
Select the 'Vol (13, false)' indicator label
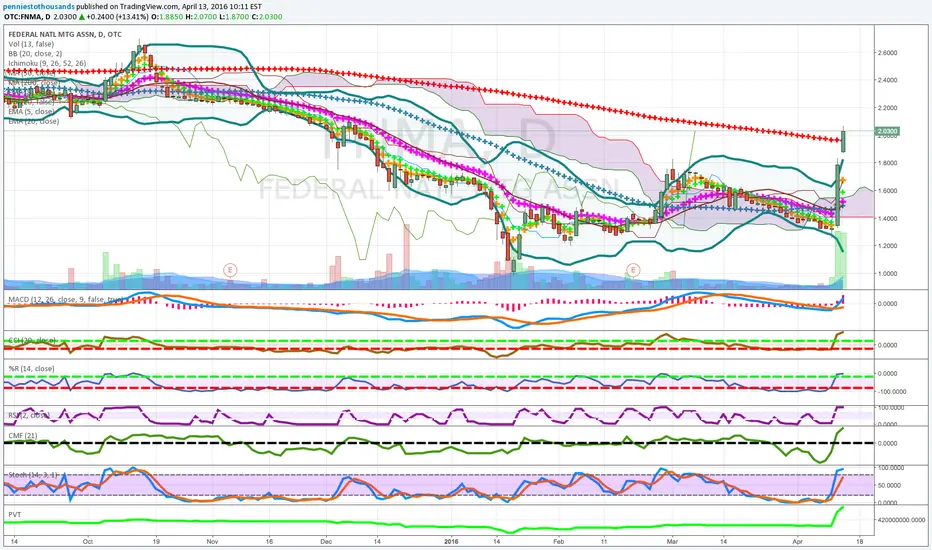31,44
